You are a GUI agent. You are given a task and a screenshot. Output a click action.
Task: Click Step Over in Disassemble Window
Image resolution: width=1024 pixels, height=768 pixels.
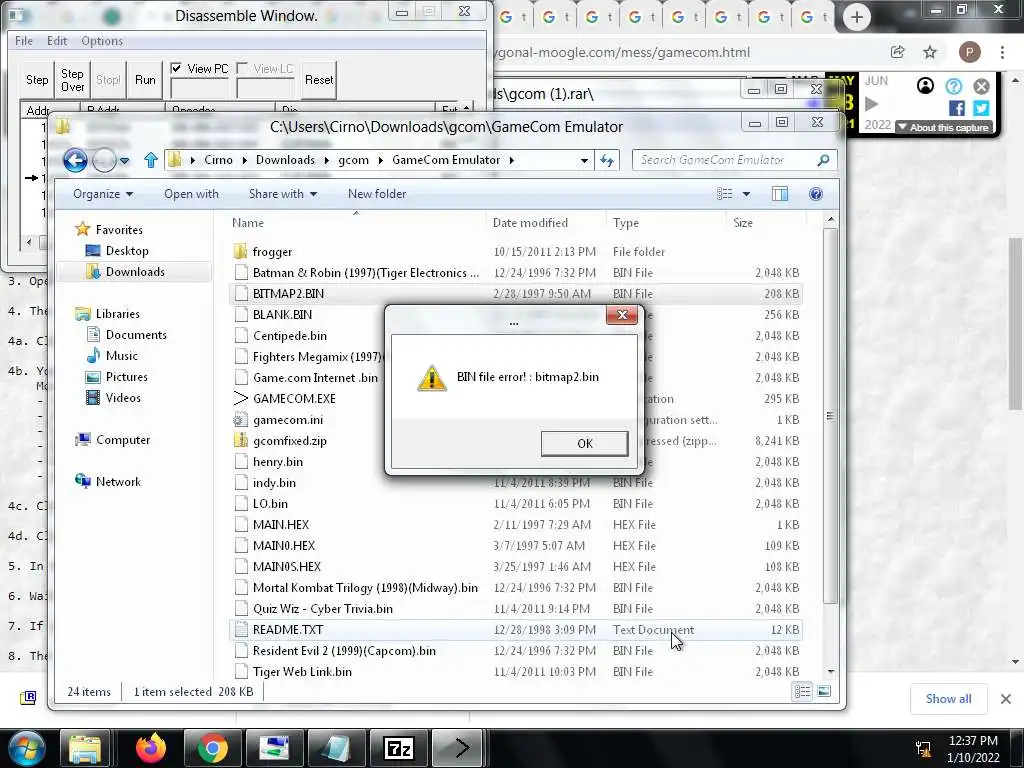click(x=72, y=80)
